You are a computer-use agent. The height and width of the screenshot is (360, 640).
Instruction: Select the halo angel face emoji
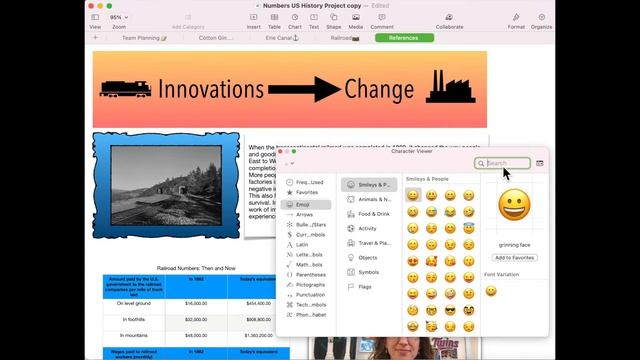tap(469, 228)
